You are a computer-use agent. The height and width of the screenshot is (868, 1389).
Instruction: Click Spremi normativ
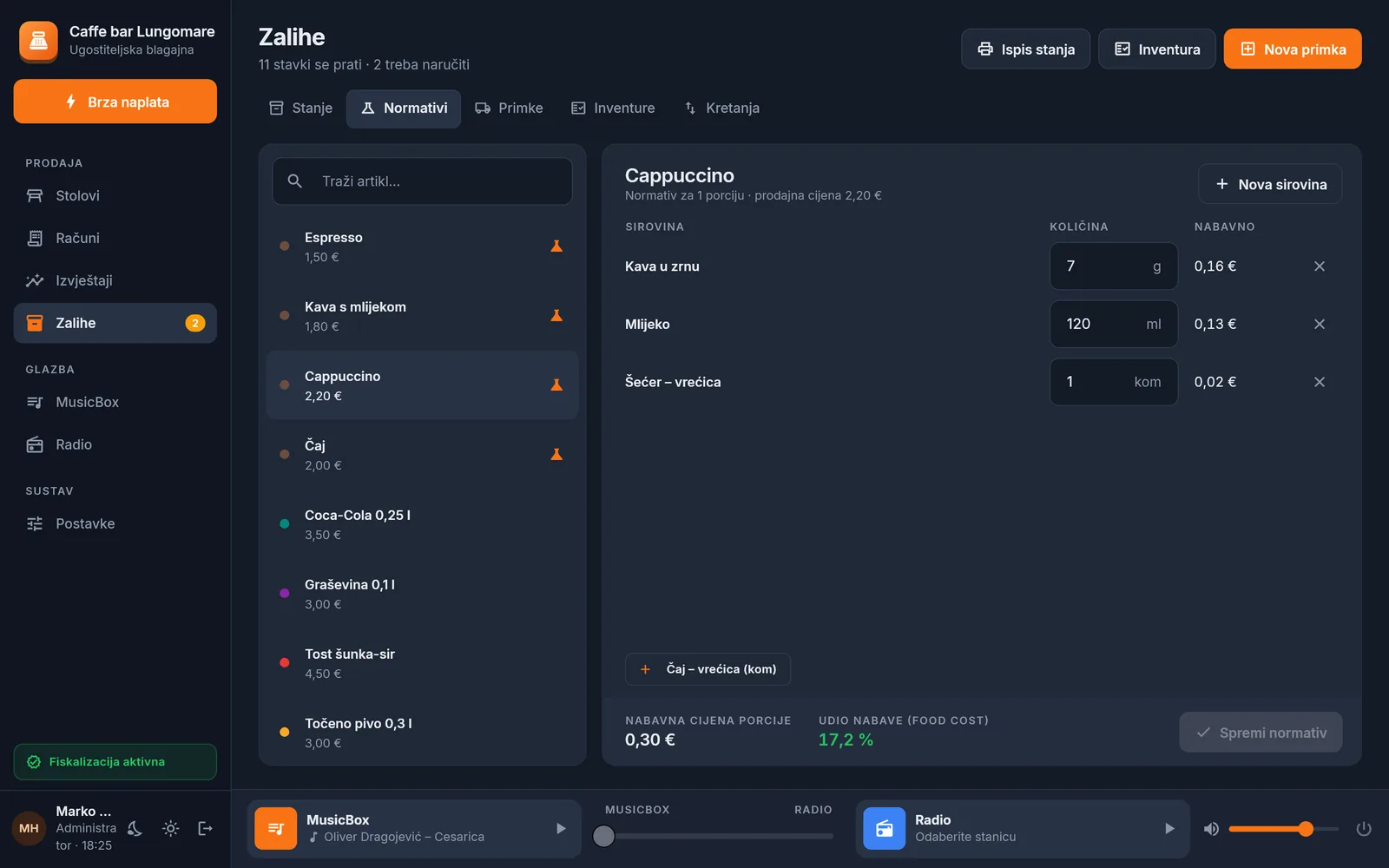pos(1261,733)
